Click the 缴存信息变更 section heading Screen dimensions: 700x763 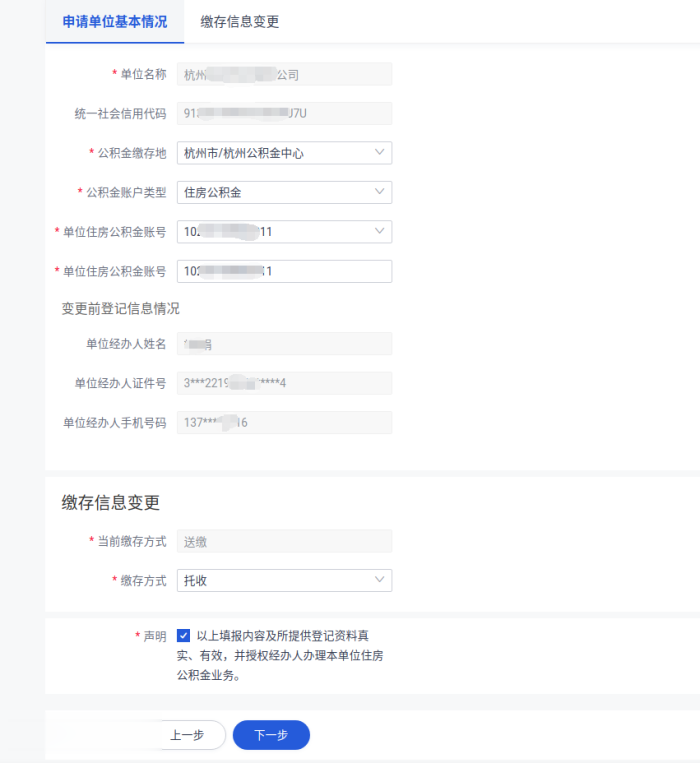111,503
